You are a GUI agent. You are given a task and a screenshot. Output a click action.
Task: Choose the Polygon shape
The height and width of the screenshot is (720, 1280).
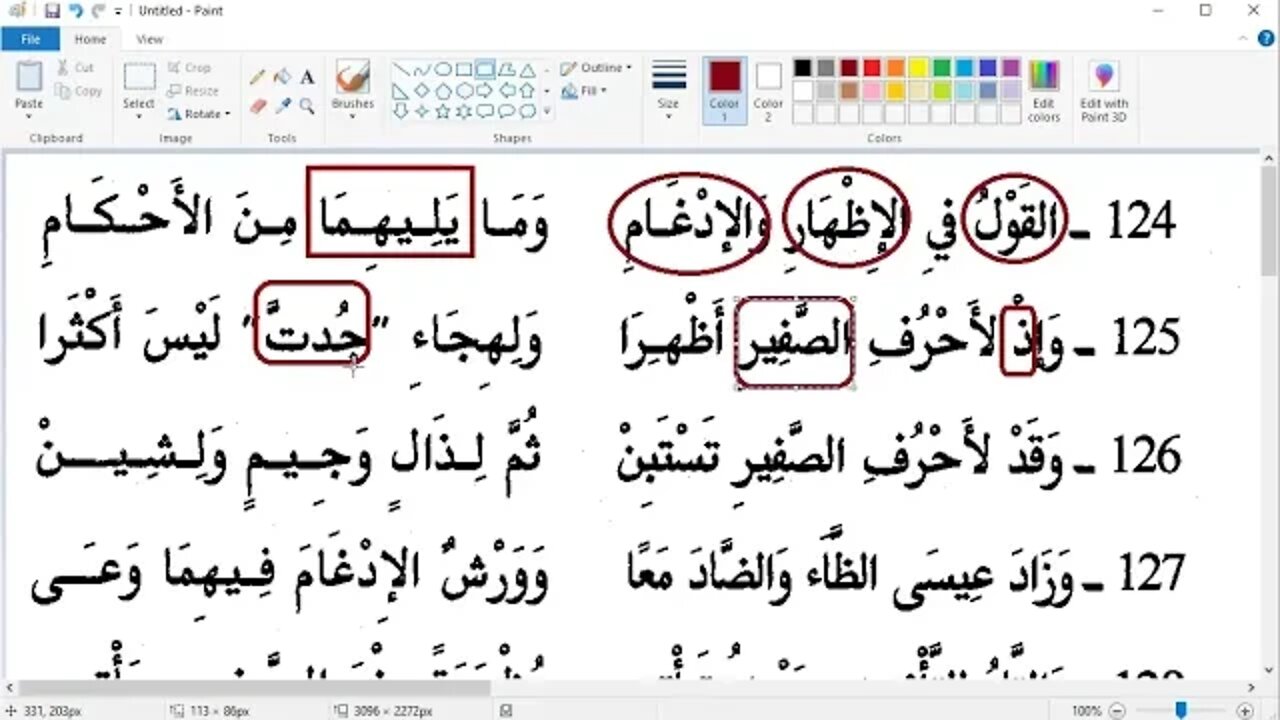click(506, 70)
